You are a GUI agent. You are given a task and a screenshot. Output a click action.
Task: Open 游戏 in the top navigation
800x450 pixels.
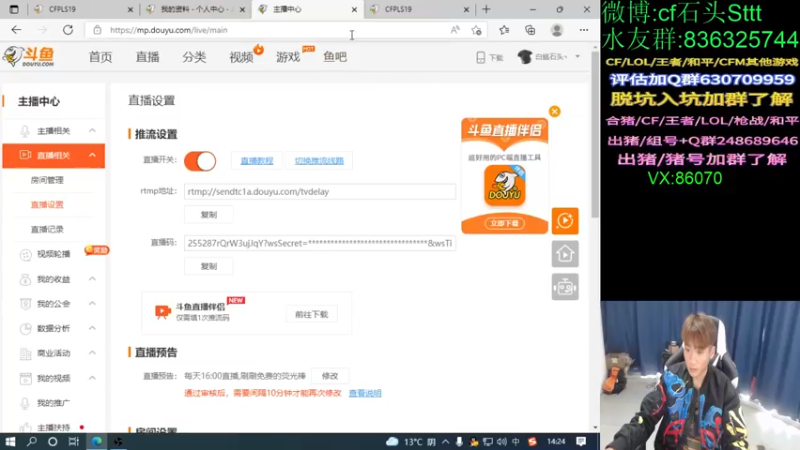(288, 57)
